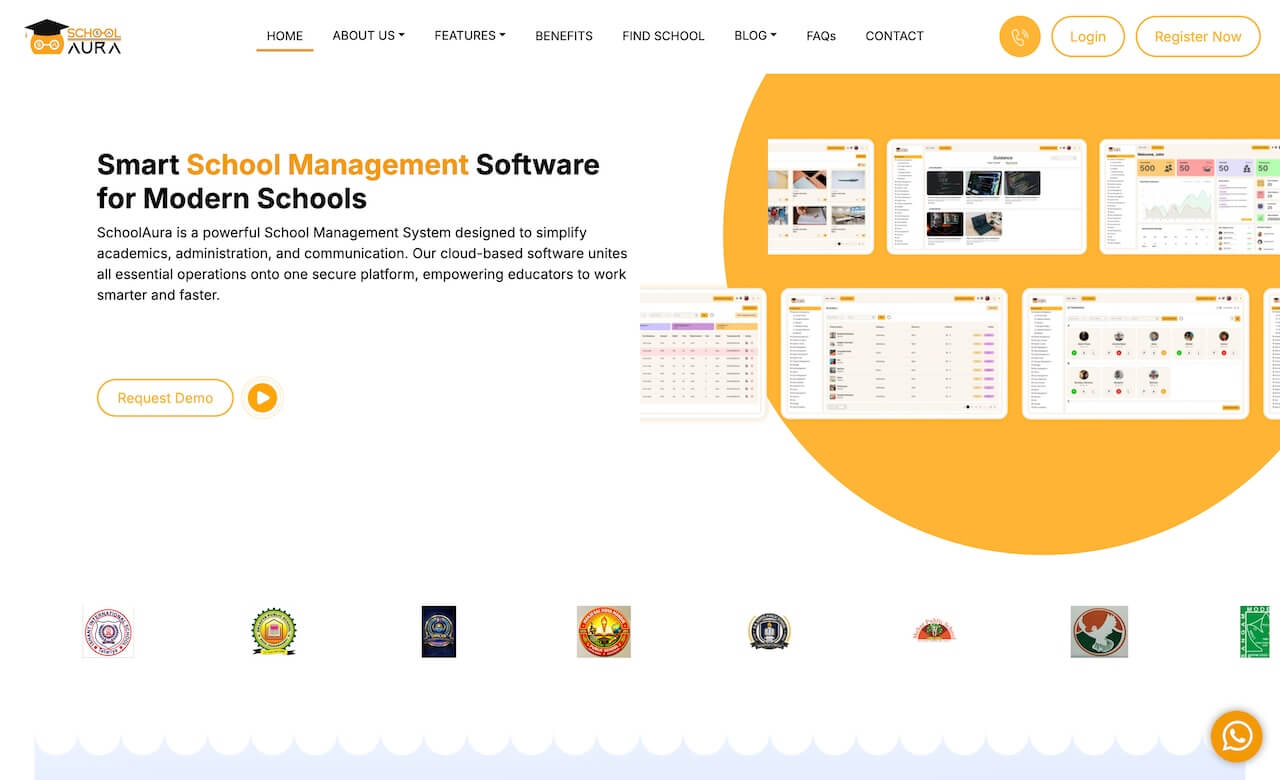The image size is (1280, 780).
Task: Select the first round red-blue school logo
Action: pos(108,632)
